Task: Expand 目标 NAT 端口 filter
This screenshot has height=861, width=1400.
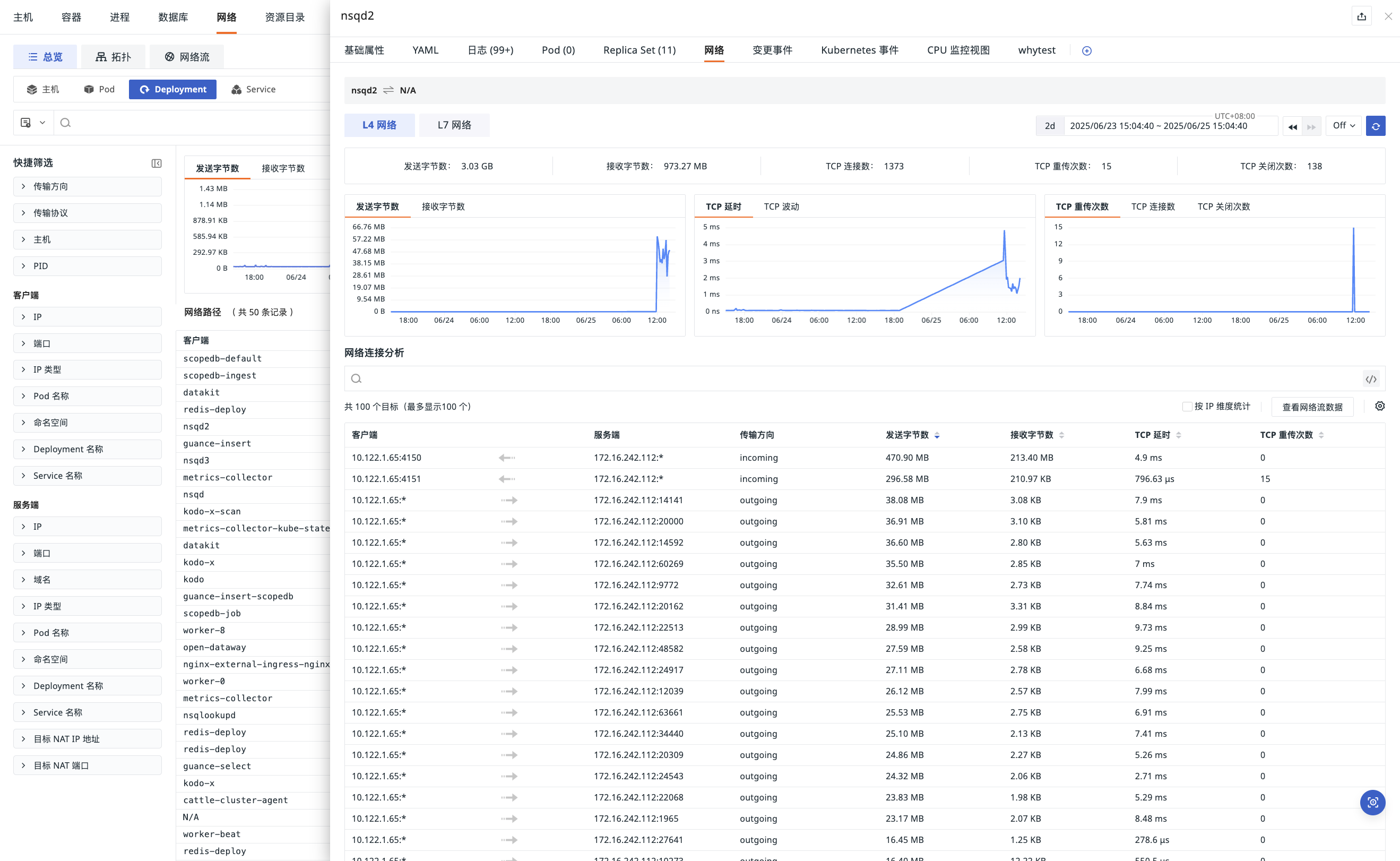Action: tap(87, 765)
